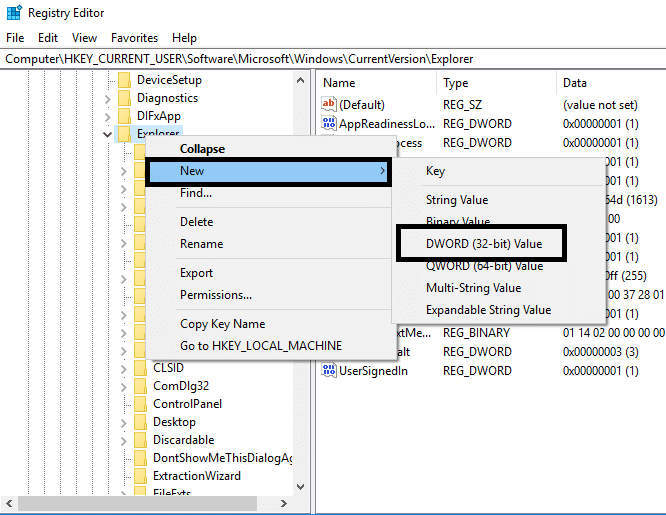Collapse the Explorer tree node arrow

[107, 134]
